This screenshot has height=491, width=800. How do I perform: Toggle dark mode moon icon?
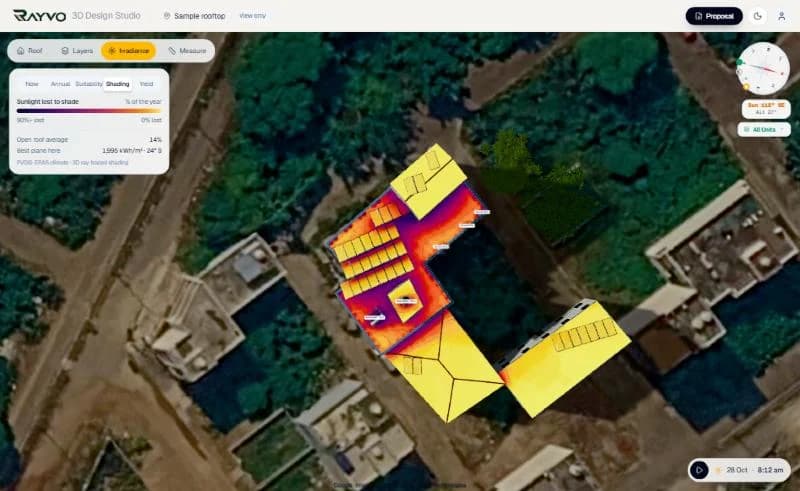click(x=758, y=16)
